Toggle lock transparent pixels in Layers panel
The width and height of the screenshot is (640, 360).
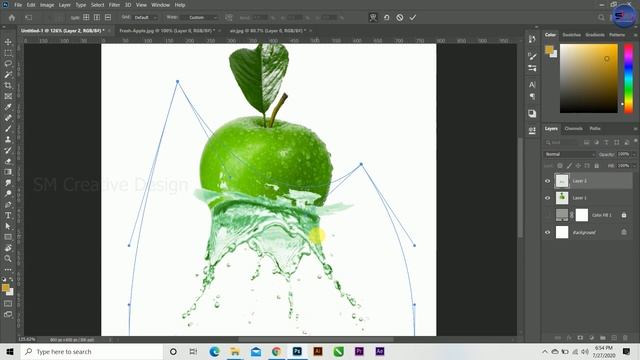click(x=560, y=166)
